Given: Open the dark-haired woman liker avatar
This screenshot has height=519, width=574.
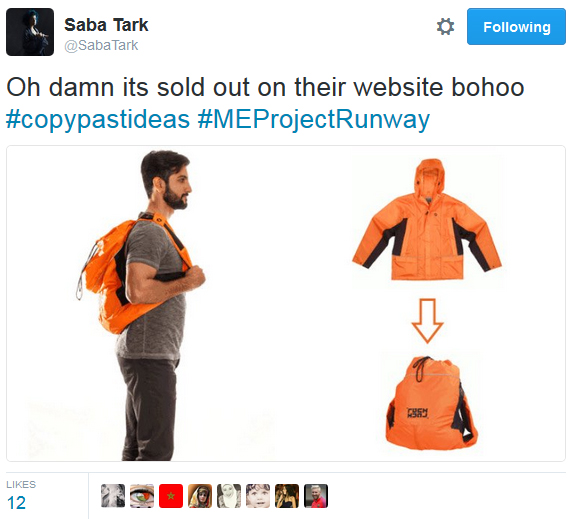Looking at the screenshot, I should pos(287,496).
